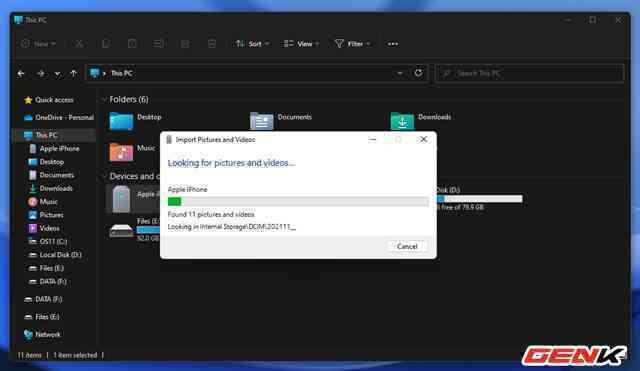The image size is (640, 371).
Task: Open the Filter dropdown menu
Action: (352, 44)
